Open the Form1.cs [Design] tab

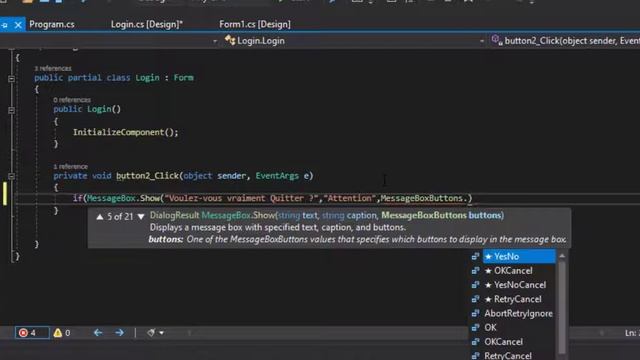pos(255,24)
